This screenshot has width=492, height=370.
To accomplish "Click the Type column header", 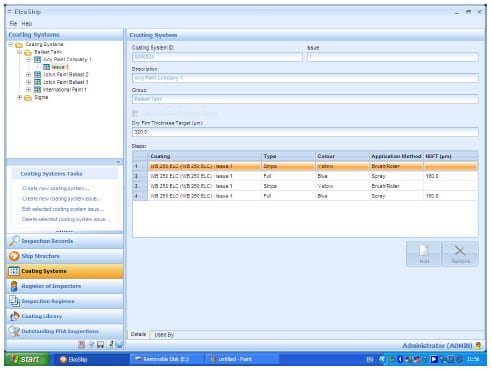I will point(289,156).
